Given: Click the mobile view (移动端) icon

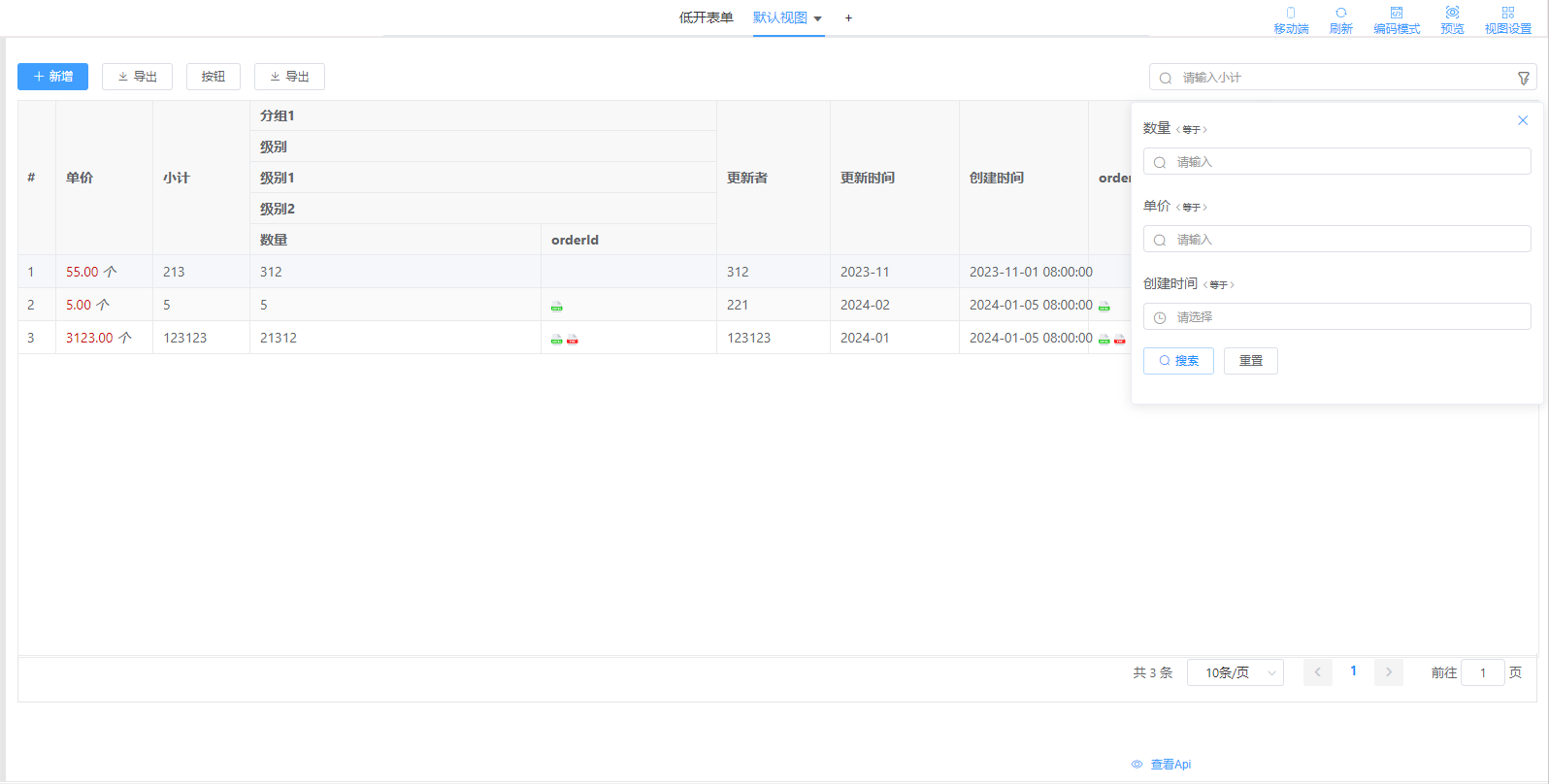Looking at the screenshot, I should (x=1291, y=14).
